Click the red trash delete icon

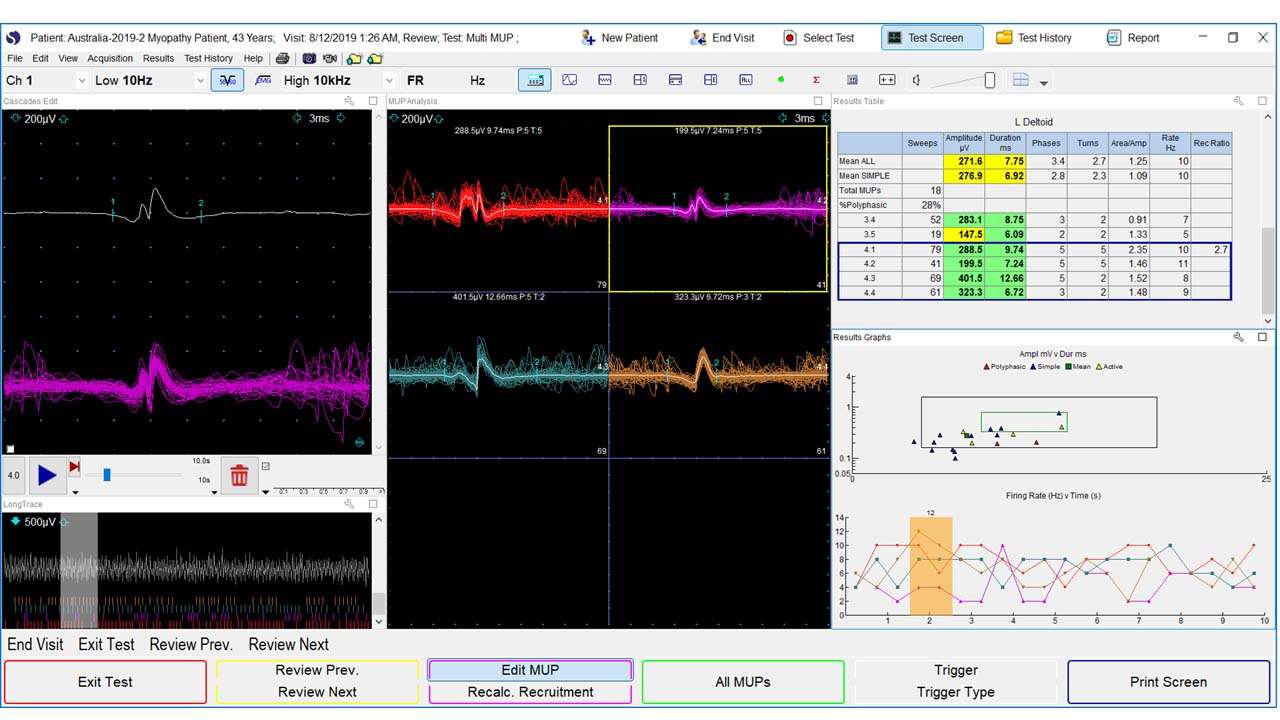(x=239, y=476)
